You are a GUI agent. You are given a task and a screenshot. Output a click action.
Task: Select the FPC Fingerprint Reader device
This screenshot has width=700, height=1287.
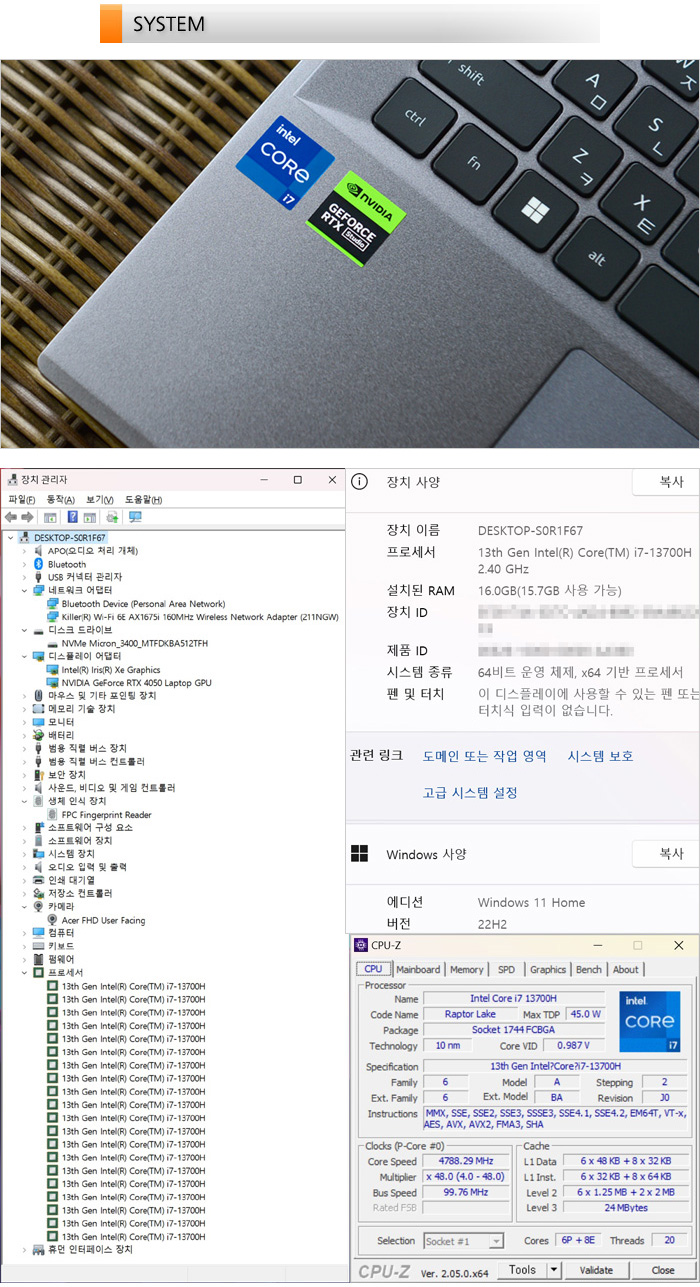click(106, 815)
